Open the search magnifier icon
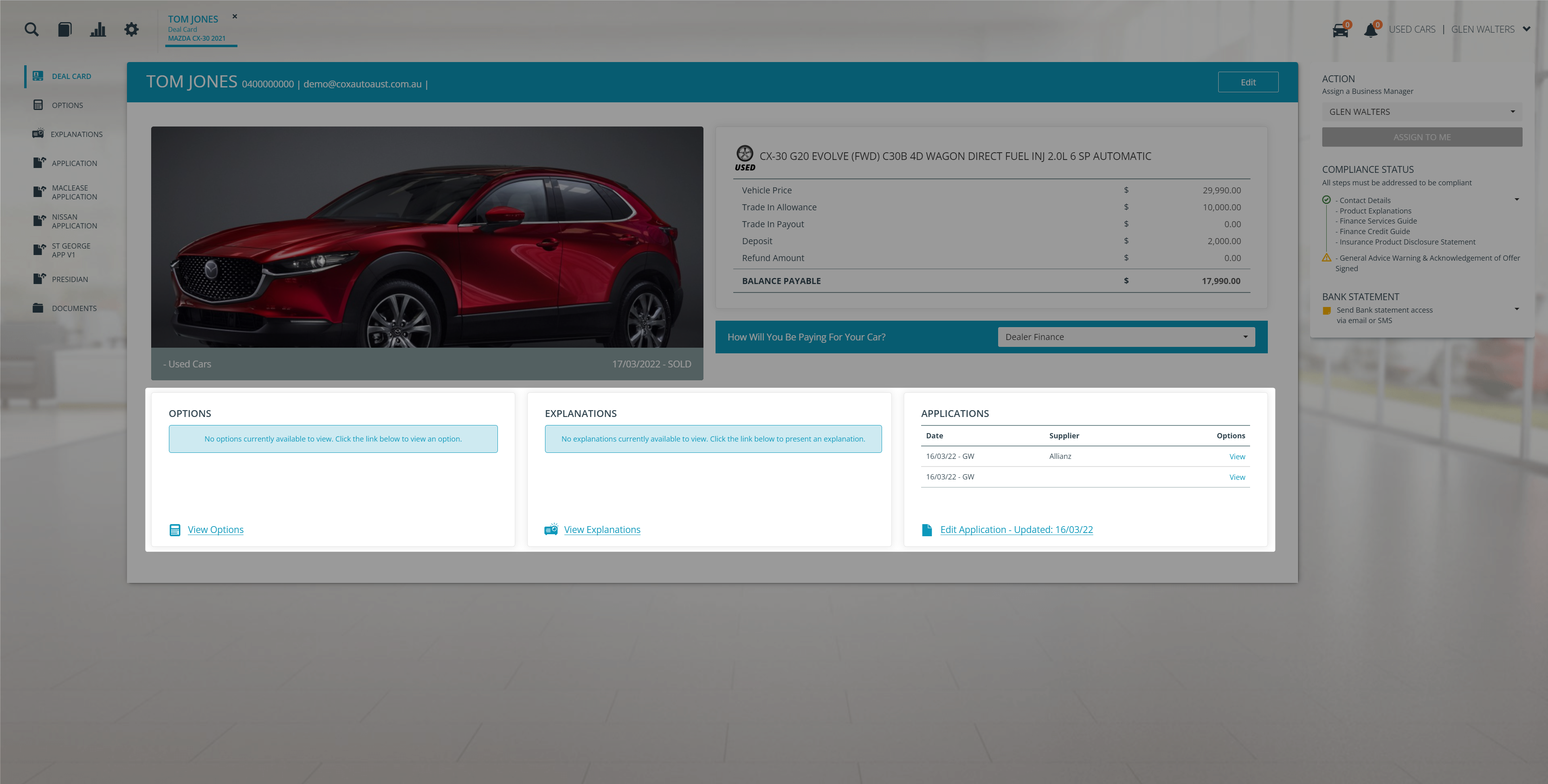Image resolution: width=1548 pixels, height=784 pixels. click(31, 29)
